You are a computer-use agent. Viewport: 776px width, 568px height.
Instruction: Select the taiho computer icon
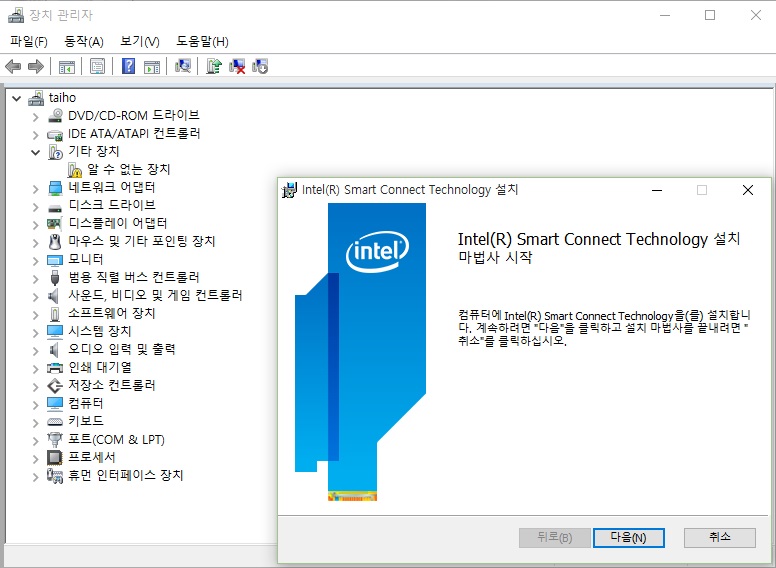pos(36,98)
